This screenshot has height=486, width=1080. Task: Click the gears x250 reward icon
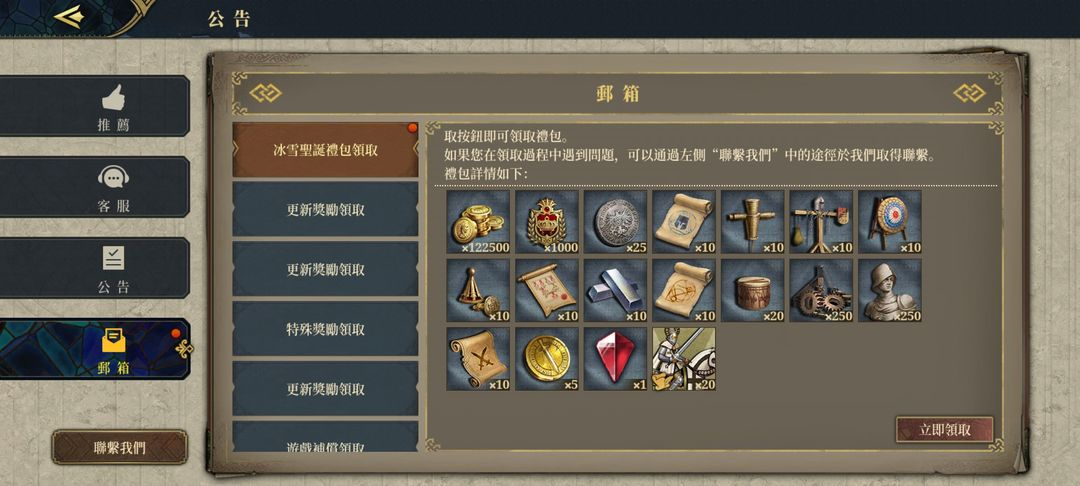(x=821, y=290)
